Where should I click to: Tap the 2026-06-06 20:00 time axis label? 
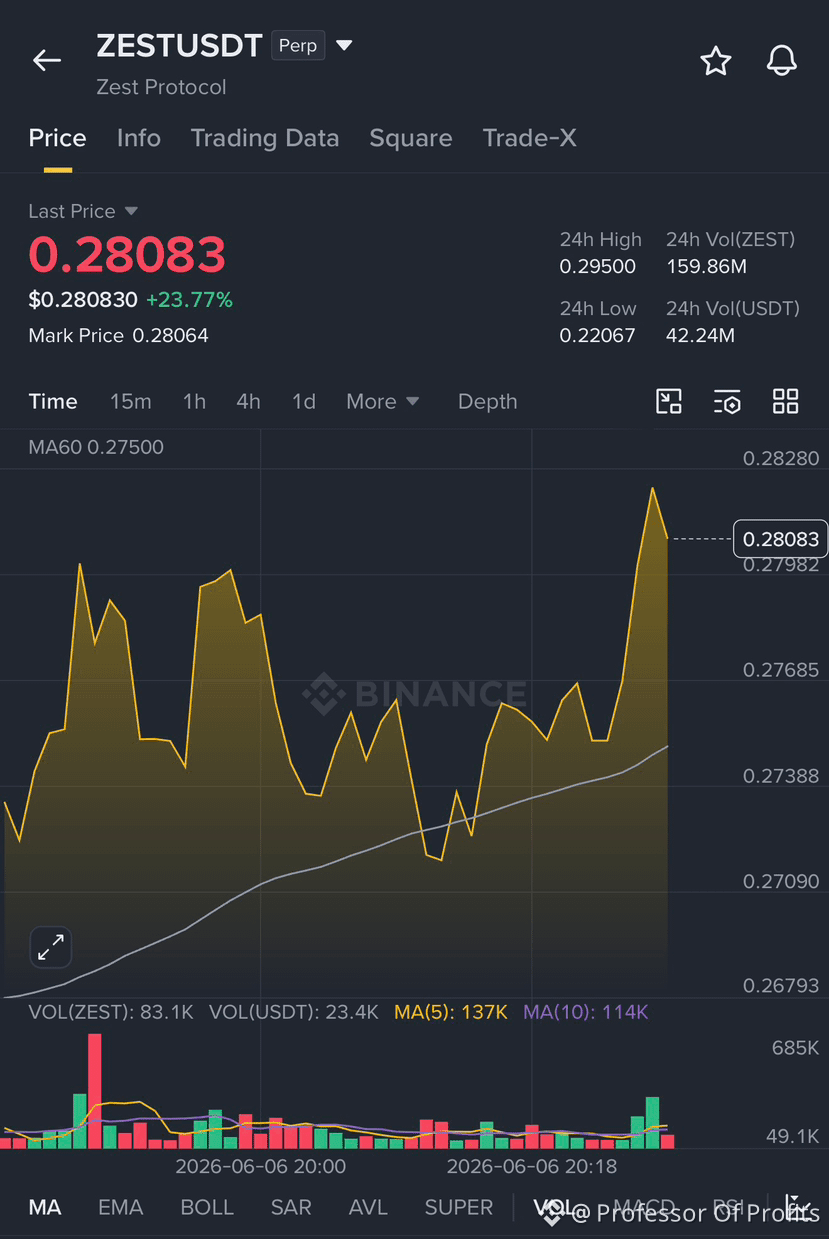[260, 1166]
